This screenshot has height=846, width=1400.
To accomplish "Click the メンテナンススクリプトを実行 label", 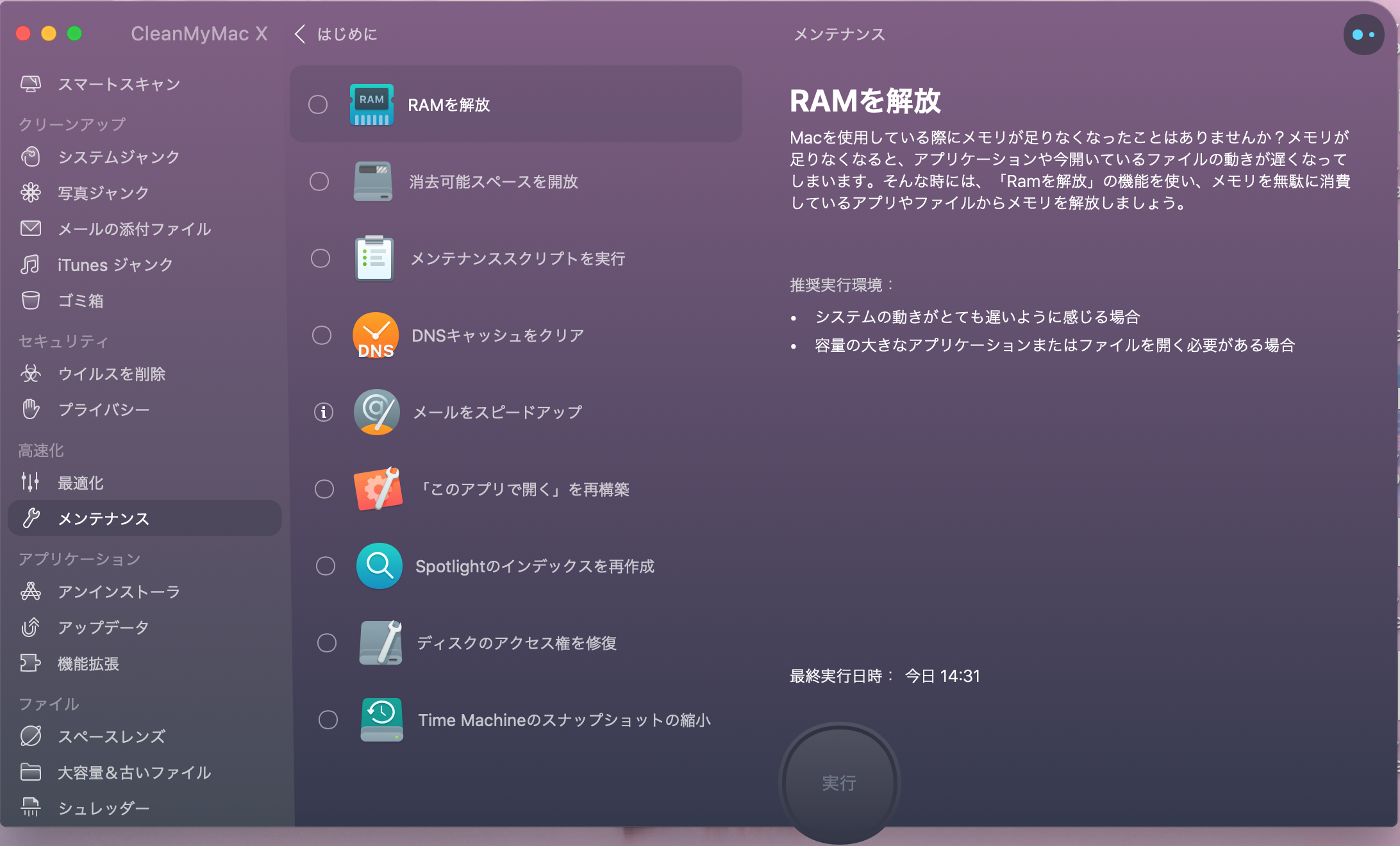I will [x=517, y=258].
